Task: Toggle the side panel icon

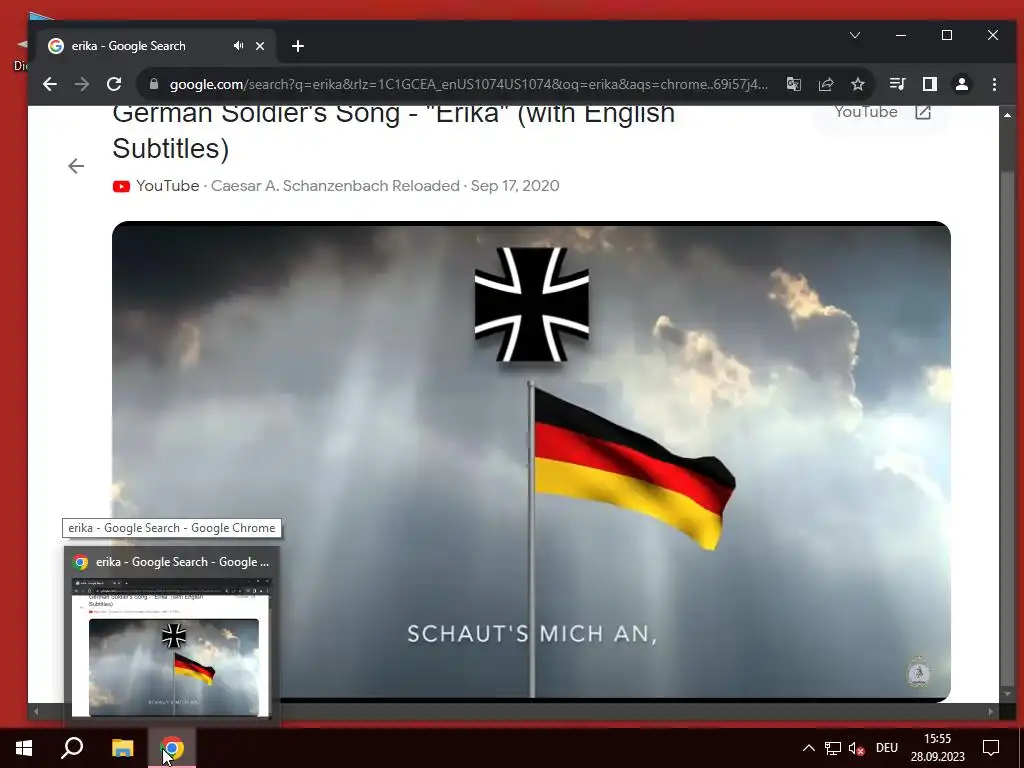Action: [x=930, y=84]
